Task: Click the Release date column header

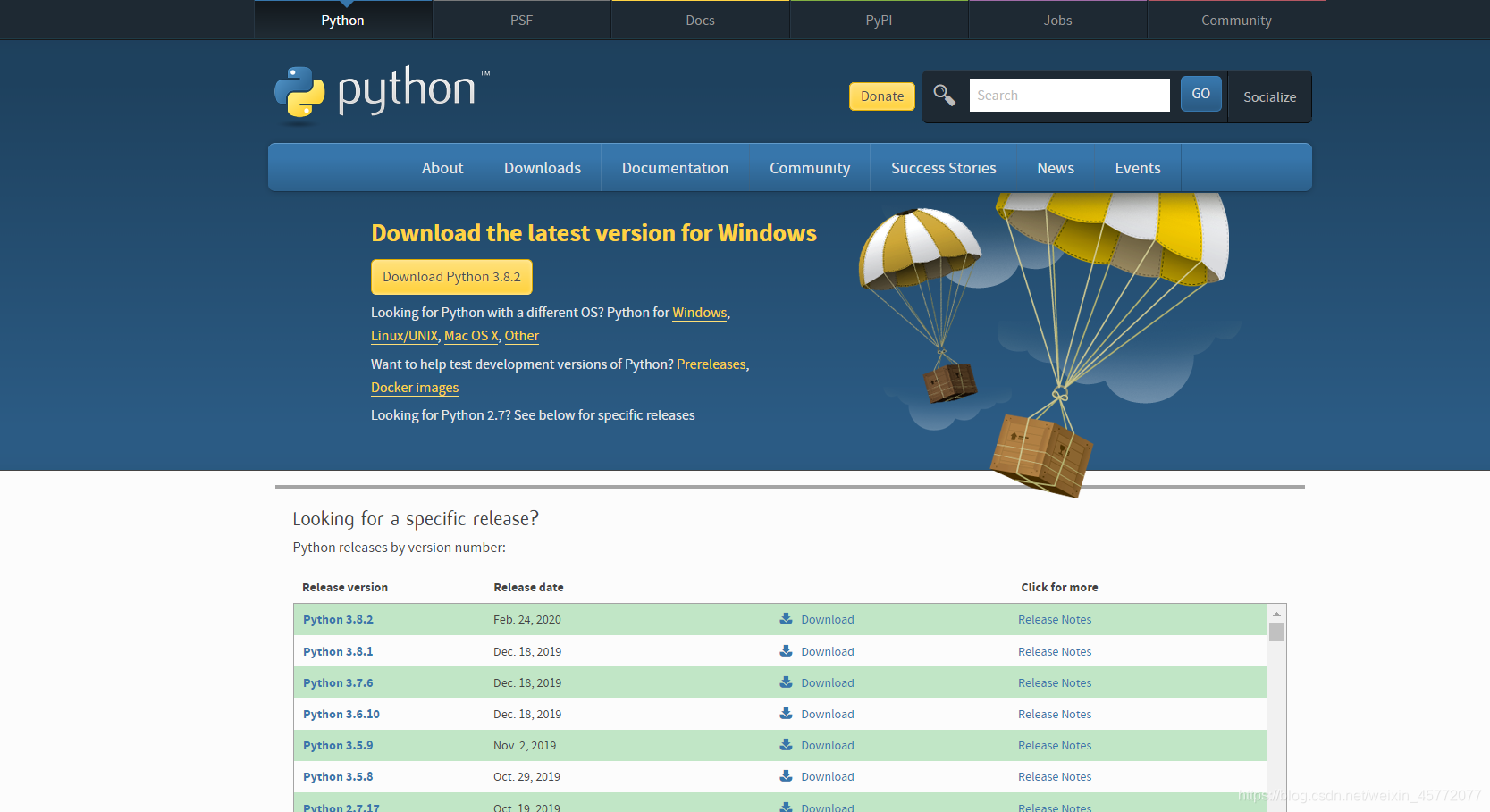Action: click(x=528, y=587)
